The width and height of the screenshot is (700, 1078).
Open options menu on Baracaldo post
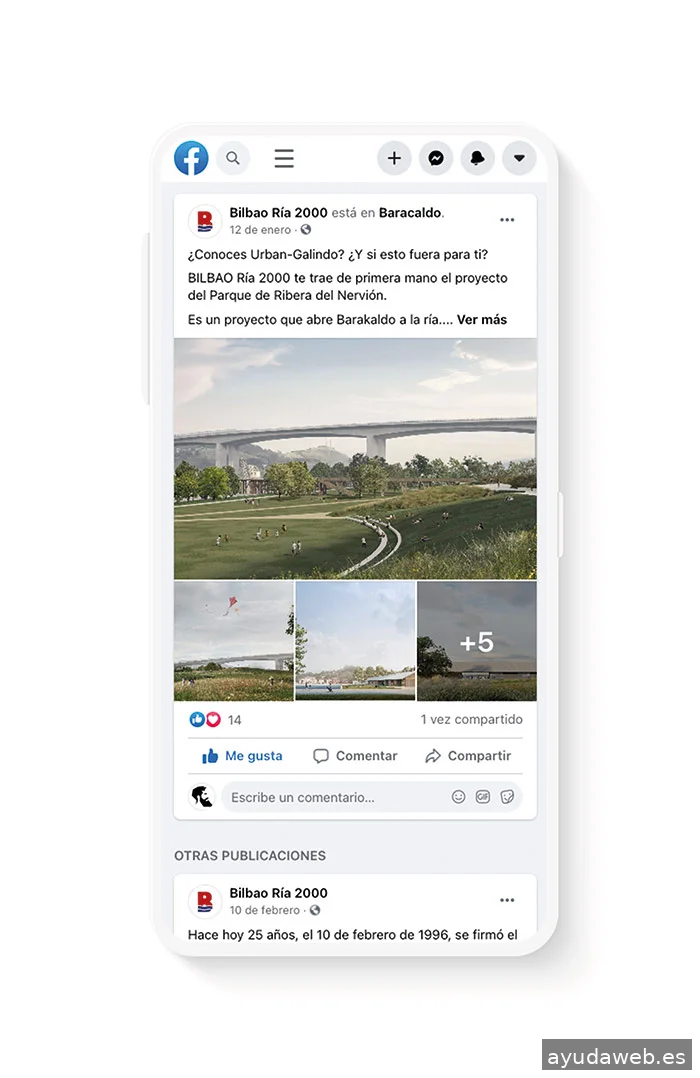point(507,220)
